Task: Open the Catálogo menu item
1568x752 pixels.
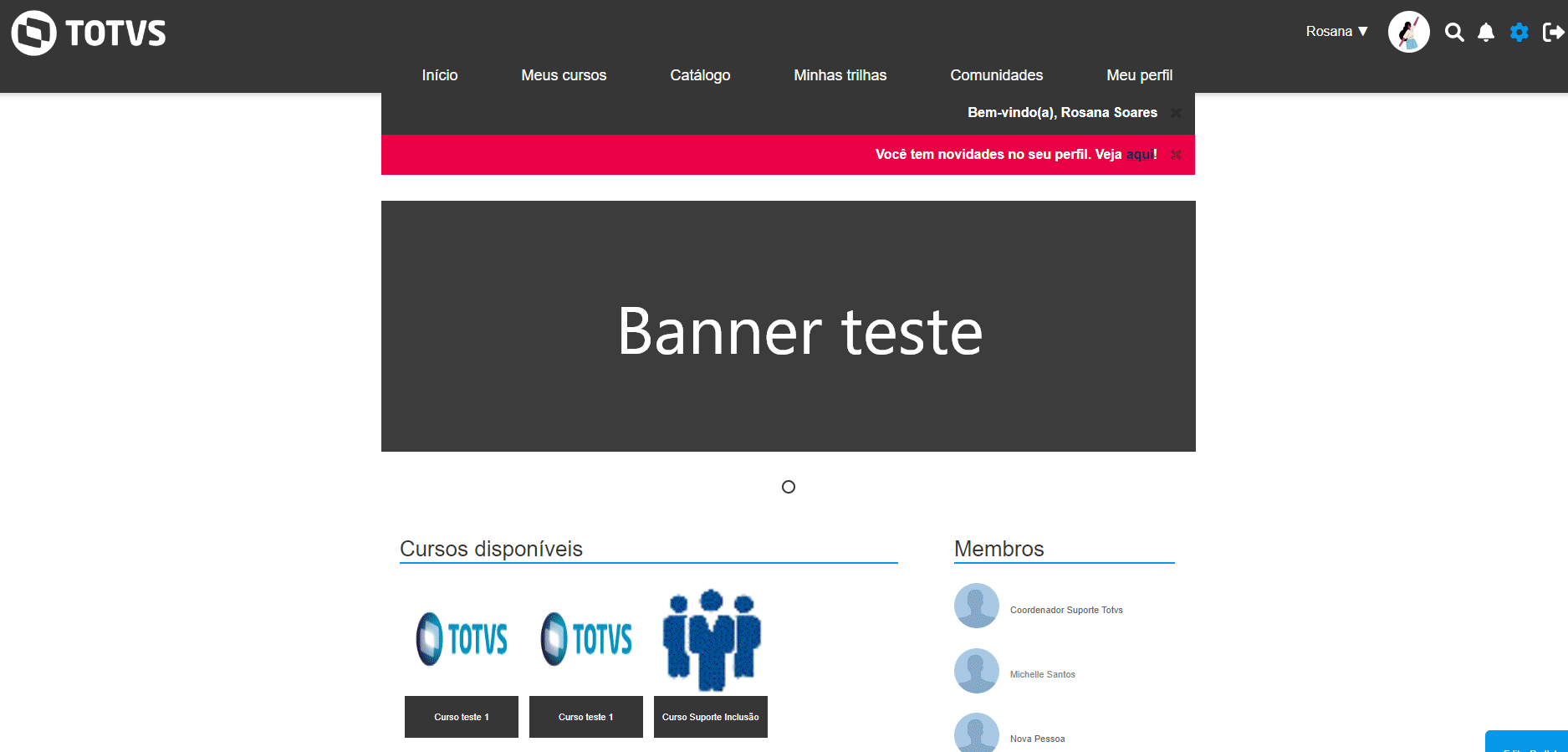Action: coord(700,75)
